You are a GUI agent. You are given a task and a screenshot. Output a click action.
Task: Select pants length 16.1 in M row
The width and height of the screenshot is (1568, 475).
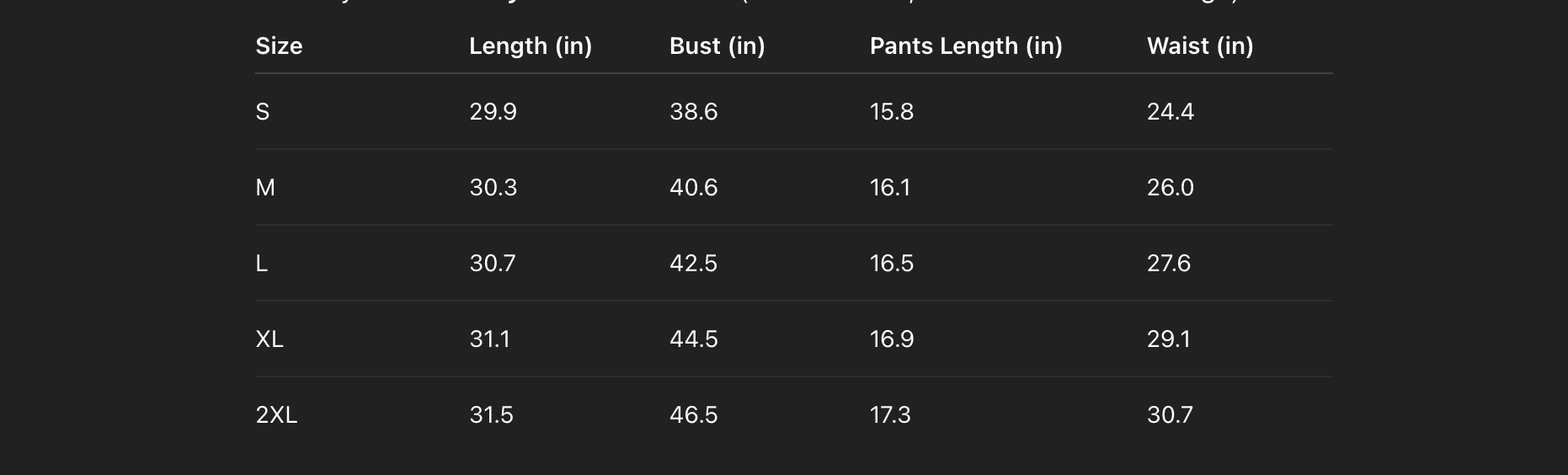click(x=890, y=188)
